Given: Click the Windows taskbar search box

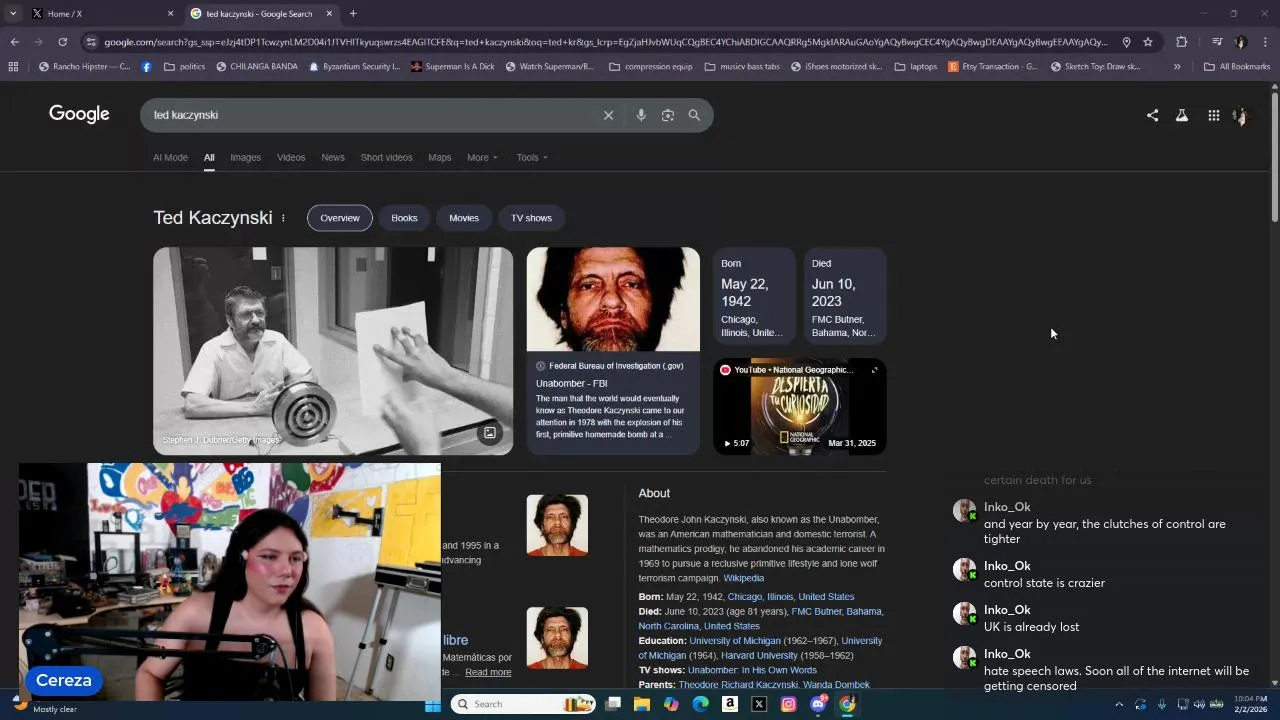Looking at the screenshot, I should (x=523, y=704).
